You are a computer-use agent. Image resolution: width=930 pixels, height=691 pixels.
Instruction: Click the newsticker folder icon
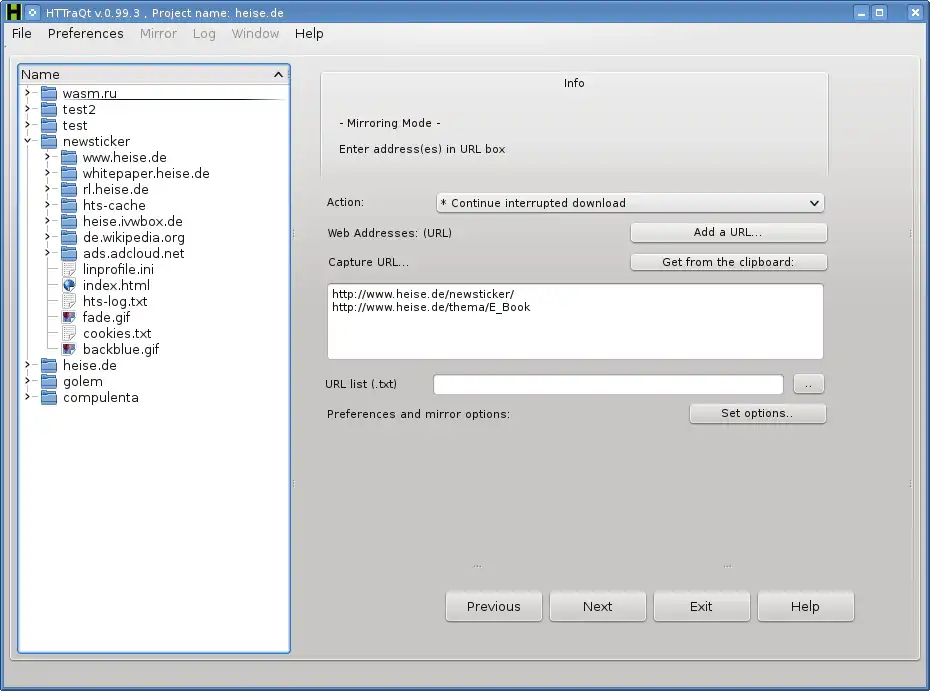tap(49, 141)
